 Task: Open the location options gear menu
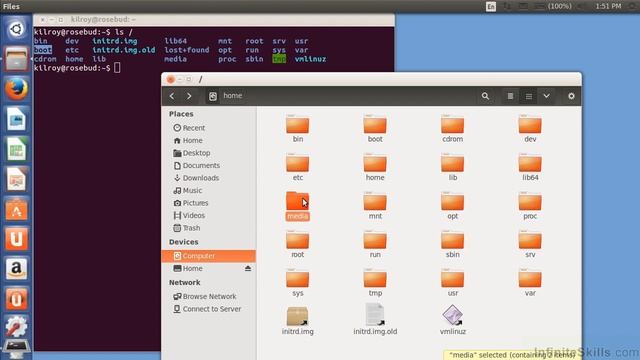click(x=571, y=96)
